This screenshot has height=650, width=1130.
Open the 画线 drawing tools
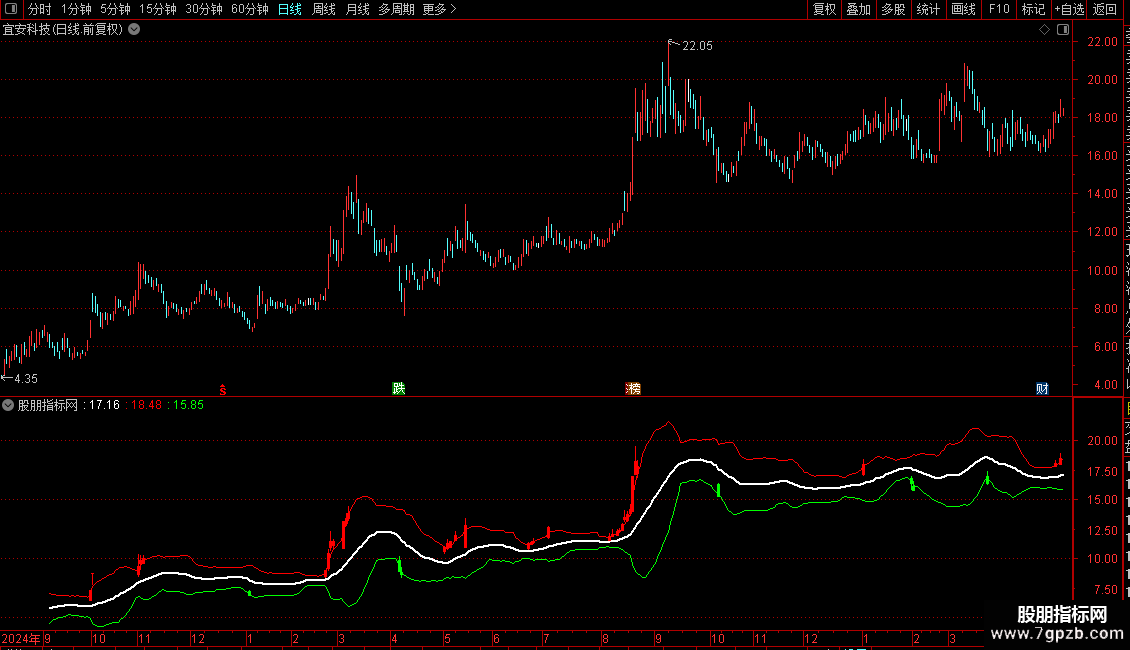[x=963, y=9]
